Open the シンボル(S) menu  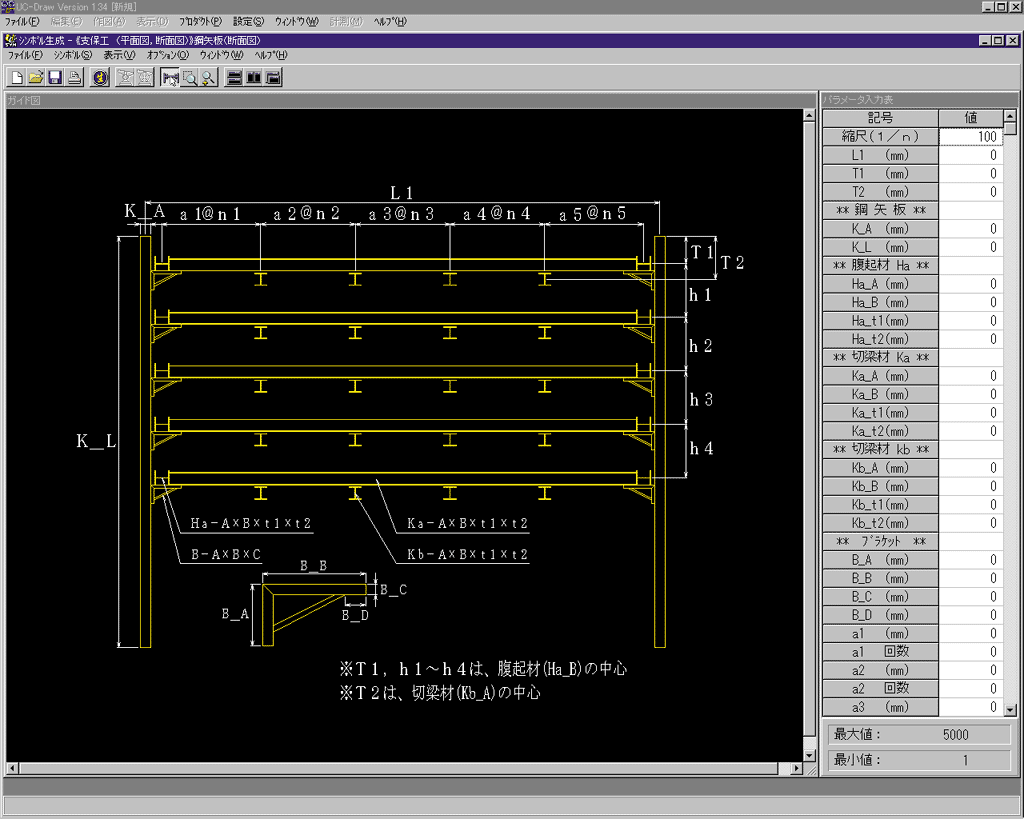coord(72,55)
